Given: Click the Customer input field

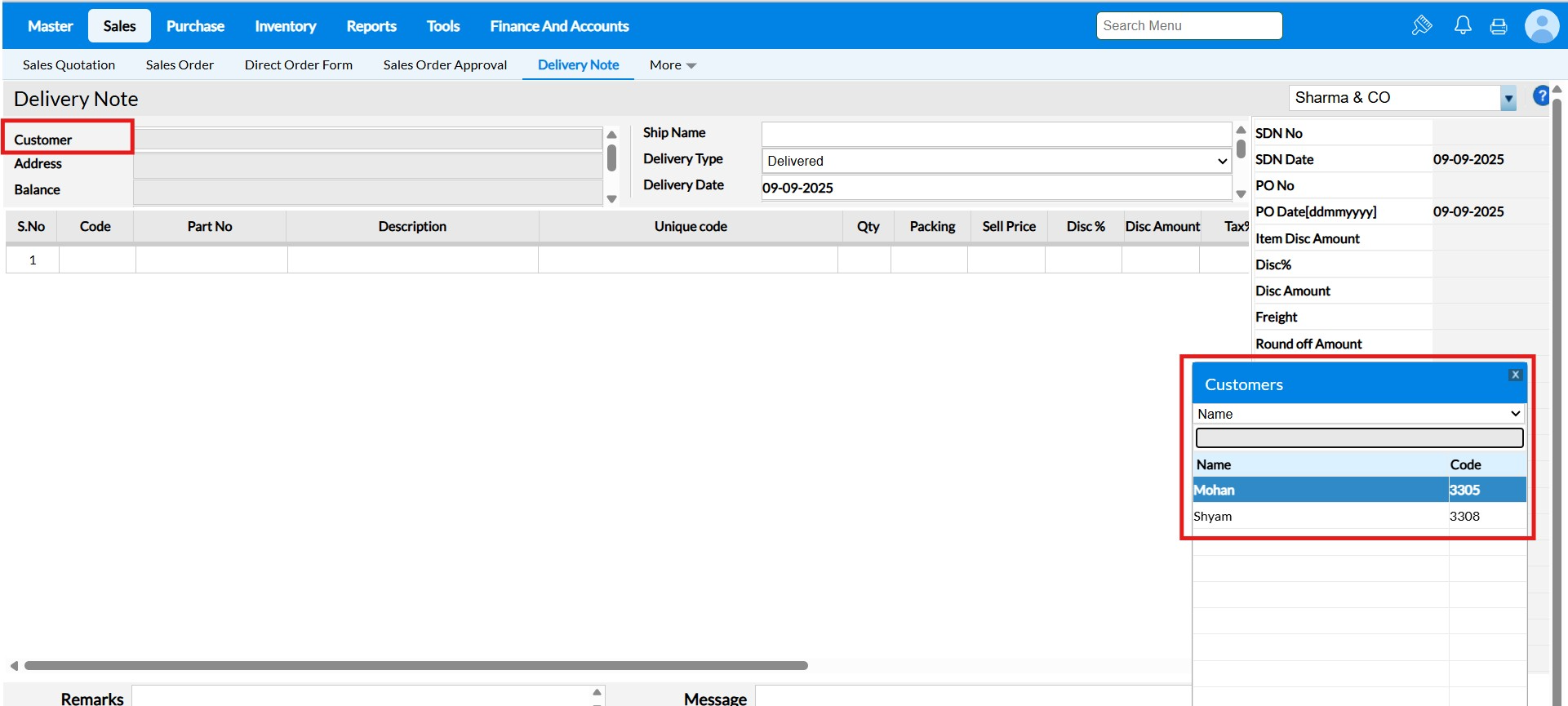Looking at the screenshot, I should point(368,139).
